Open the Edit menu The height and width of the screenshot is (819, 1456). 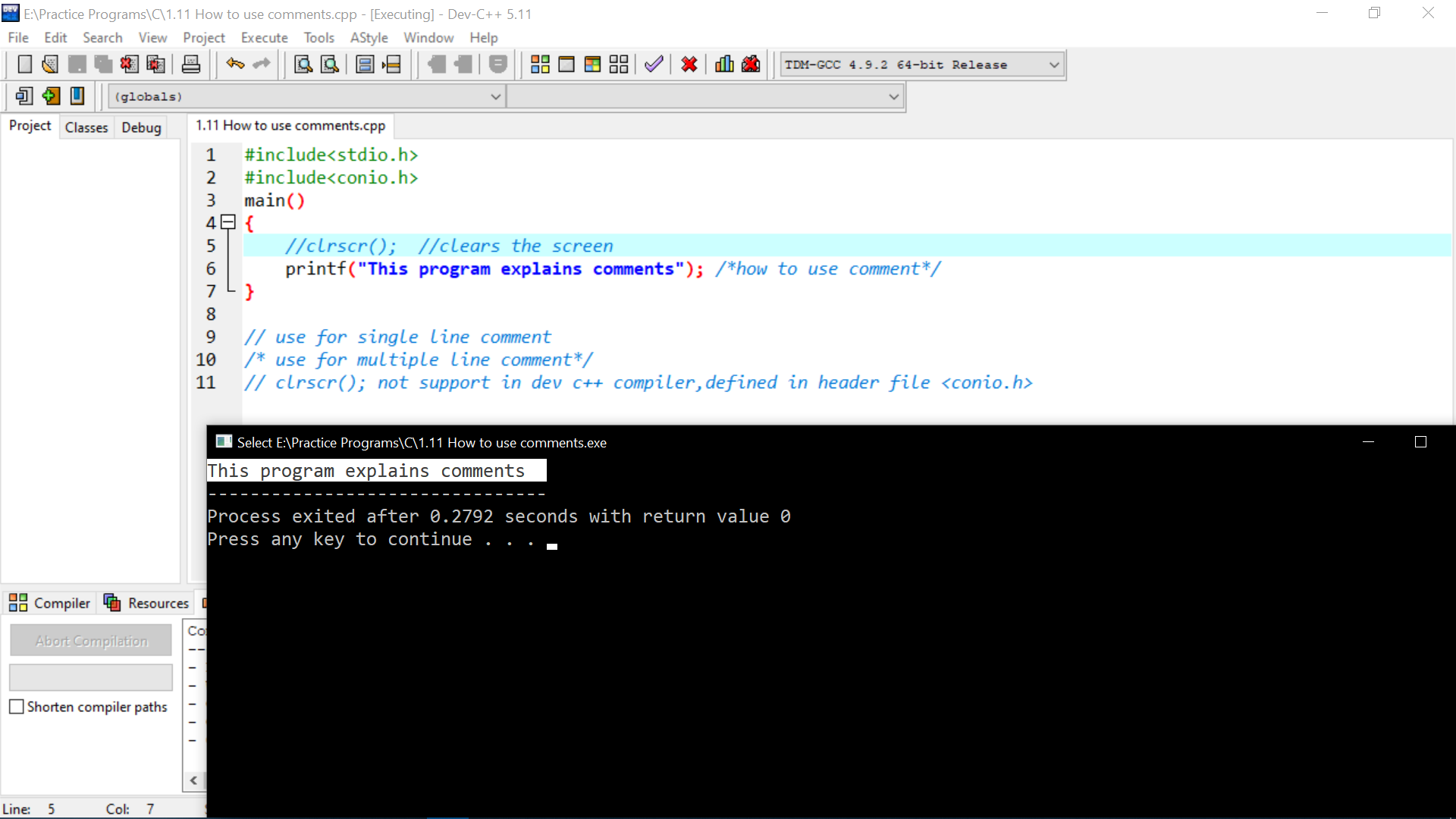[x=55, y=38]
